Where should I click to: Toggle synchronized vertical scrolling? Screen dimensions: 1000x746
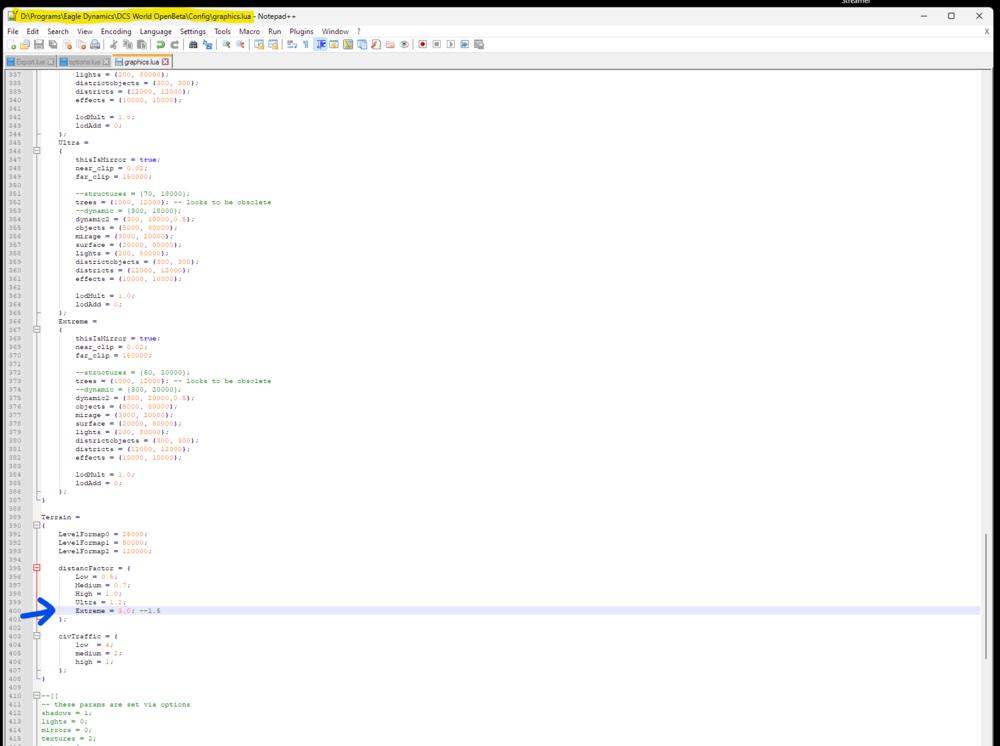pos(259,44)
